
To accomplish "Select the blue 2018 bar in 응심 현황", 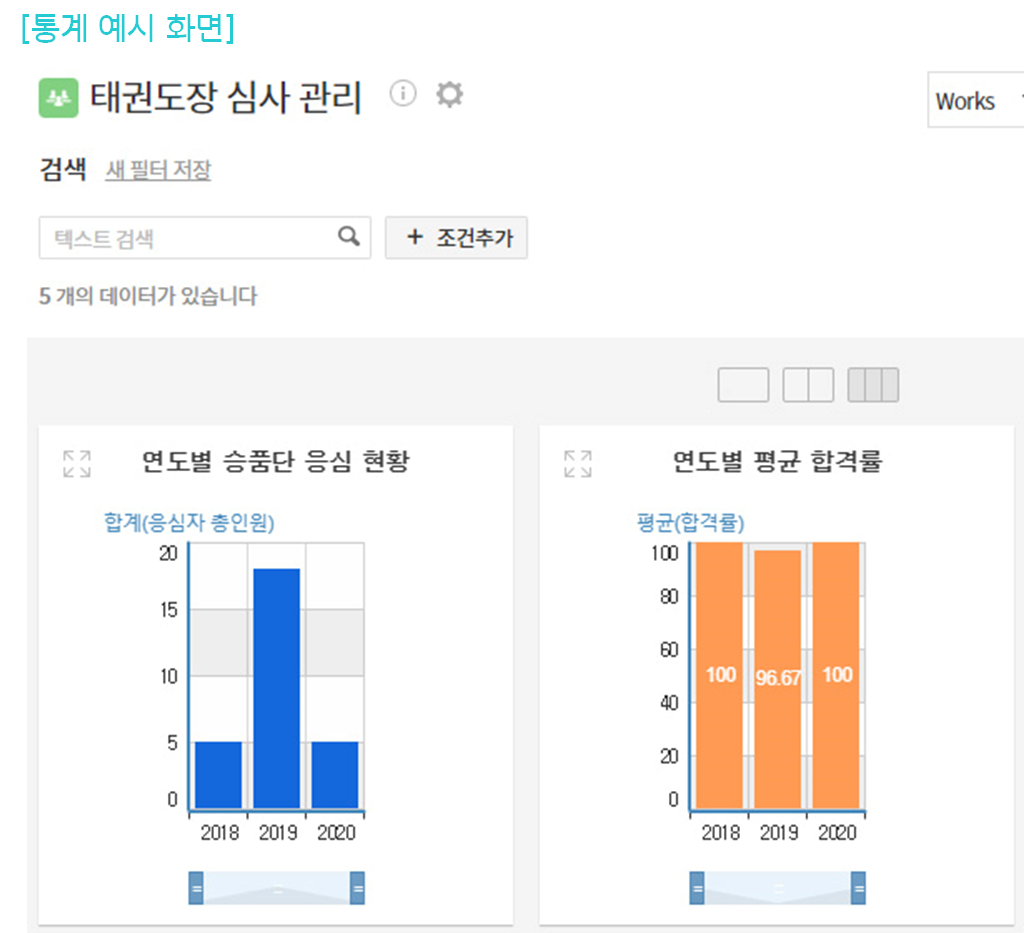I will coord(218,774).
